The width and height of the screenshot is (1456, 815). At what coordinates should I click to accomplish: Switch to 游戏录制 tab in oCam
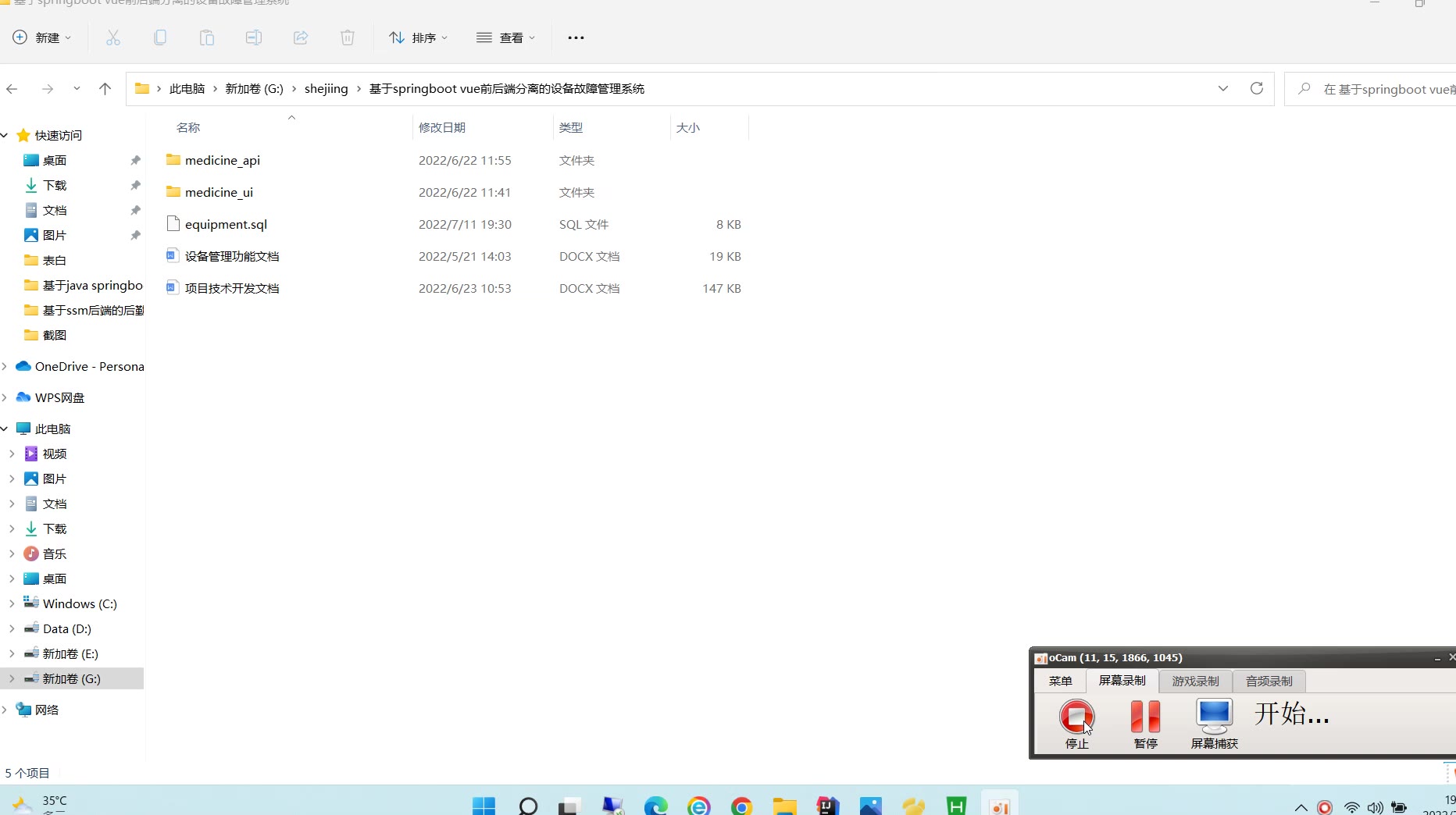coord(1196,681)
